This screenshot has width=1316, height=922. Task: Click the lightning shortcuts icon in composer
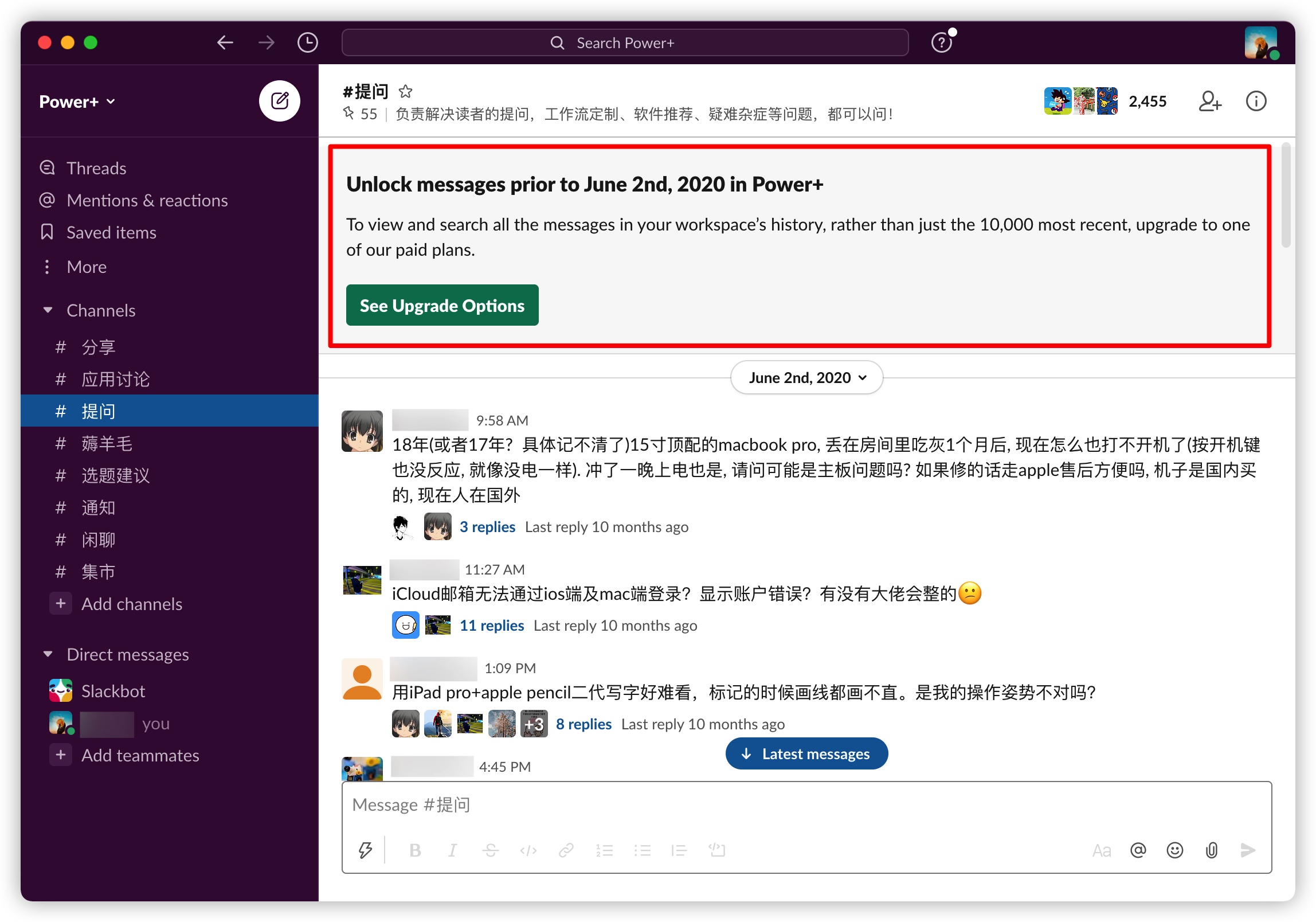pos(366,850)
